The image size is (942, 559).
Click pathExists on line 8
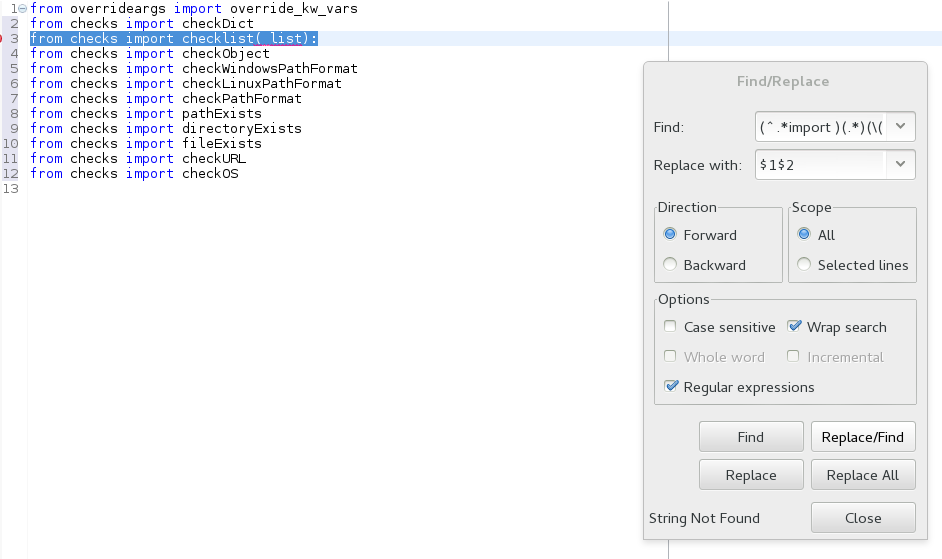tap(222, 114)
